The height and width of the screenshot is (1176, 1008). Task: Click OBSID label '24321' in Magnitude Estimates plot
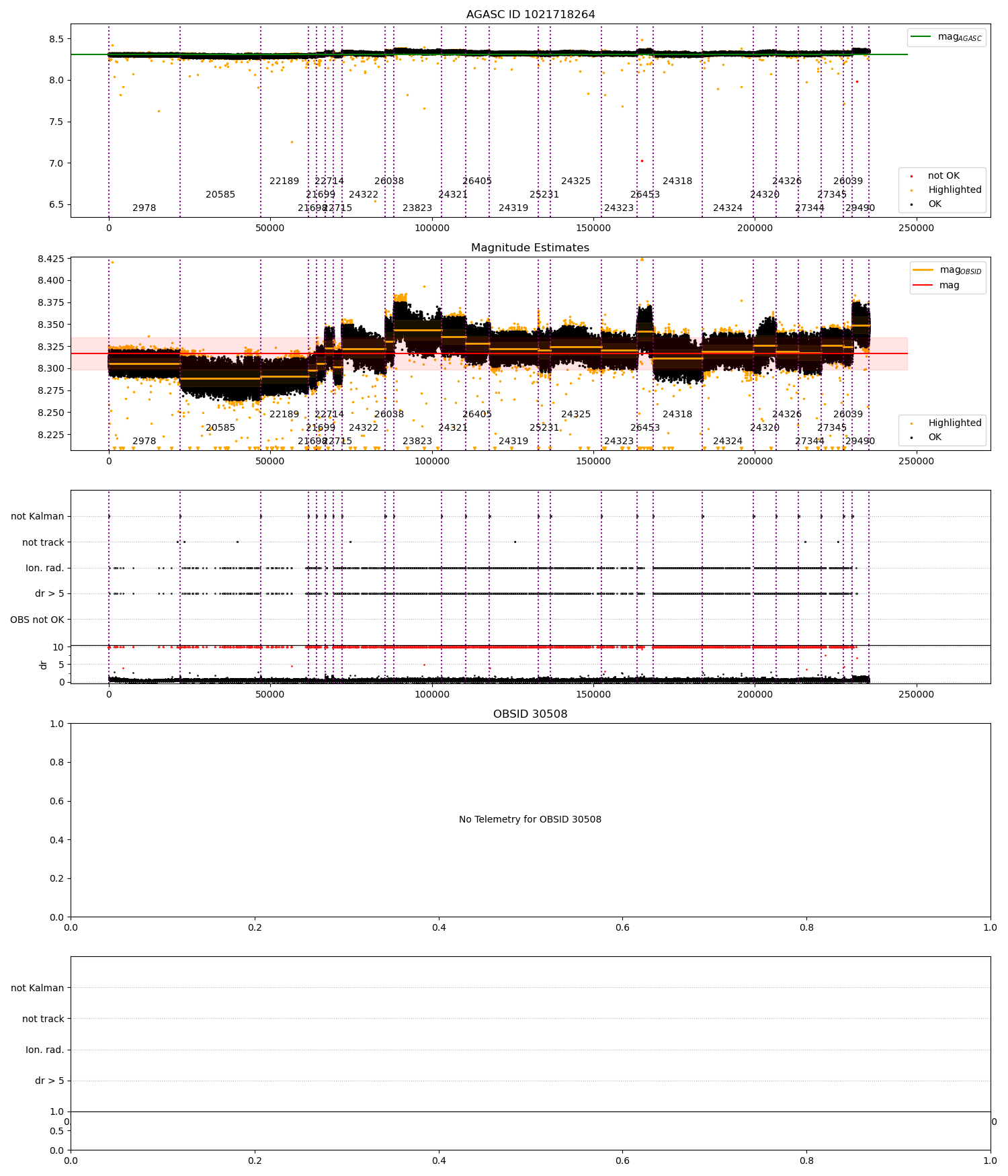453,428
